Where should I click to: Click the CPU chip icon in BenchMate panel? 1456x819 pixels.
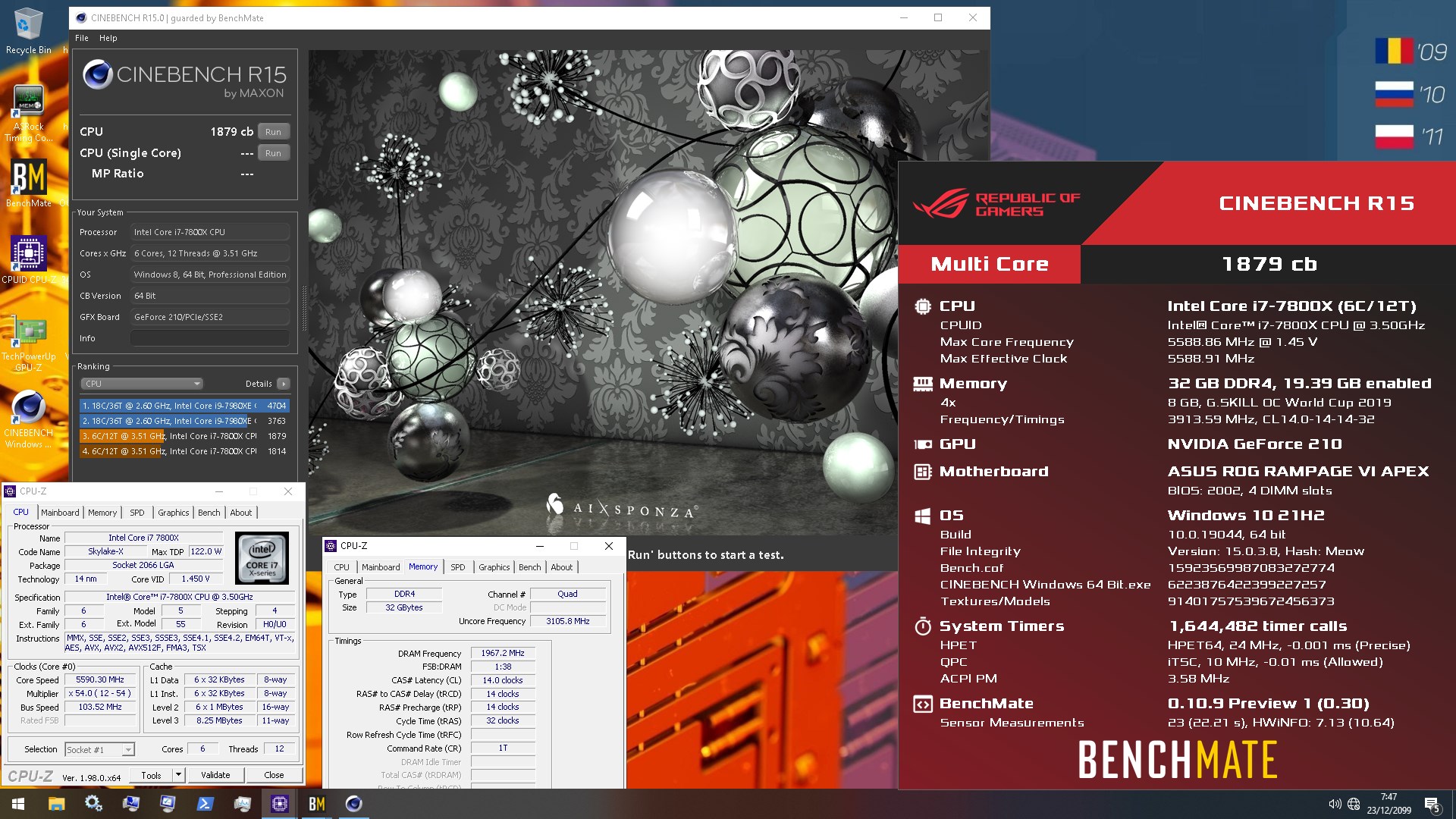point(922,306)
